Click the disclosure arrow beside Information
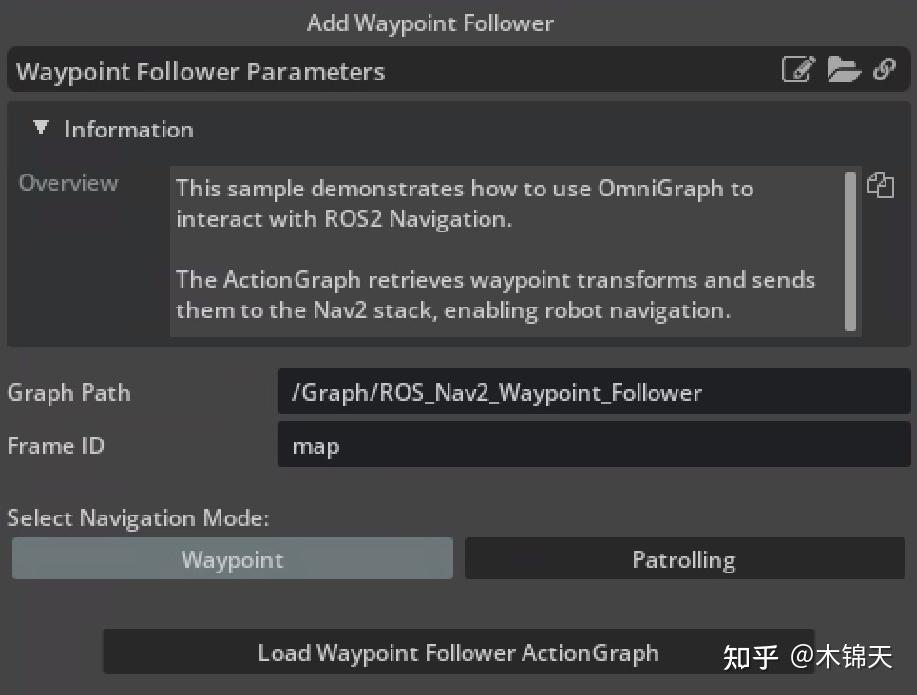Image resolution: width=917 pixels, height=695 pixels. point(41,127)
